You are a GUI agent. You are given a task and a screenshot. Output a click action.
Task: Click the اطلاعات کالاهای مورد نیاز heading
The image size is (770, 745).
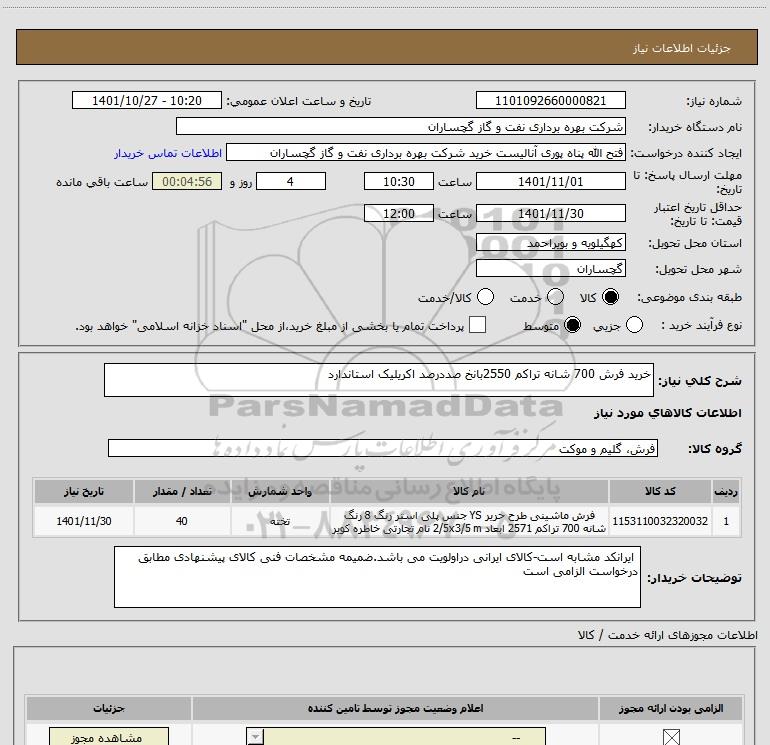[668, 413]
